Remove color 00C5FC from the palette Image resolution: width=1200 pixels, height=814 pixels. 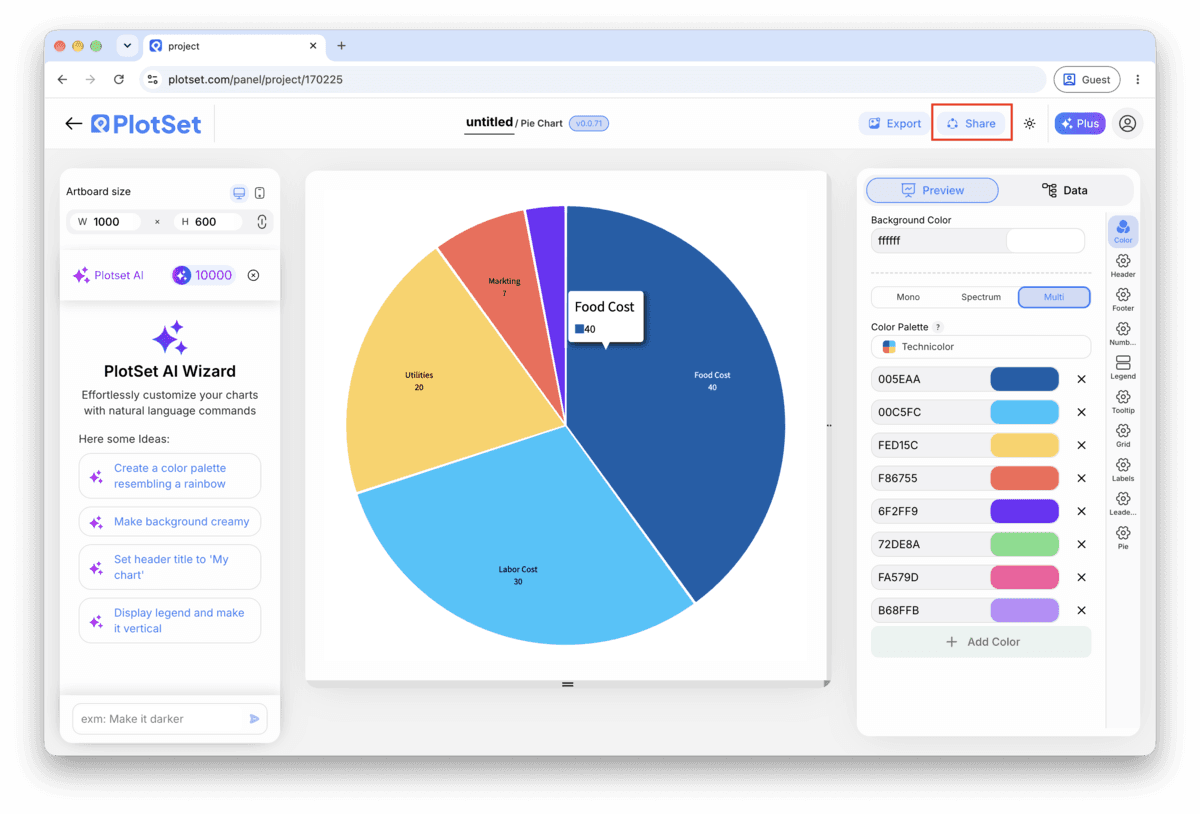1081,412
